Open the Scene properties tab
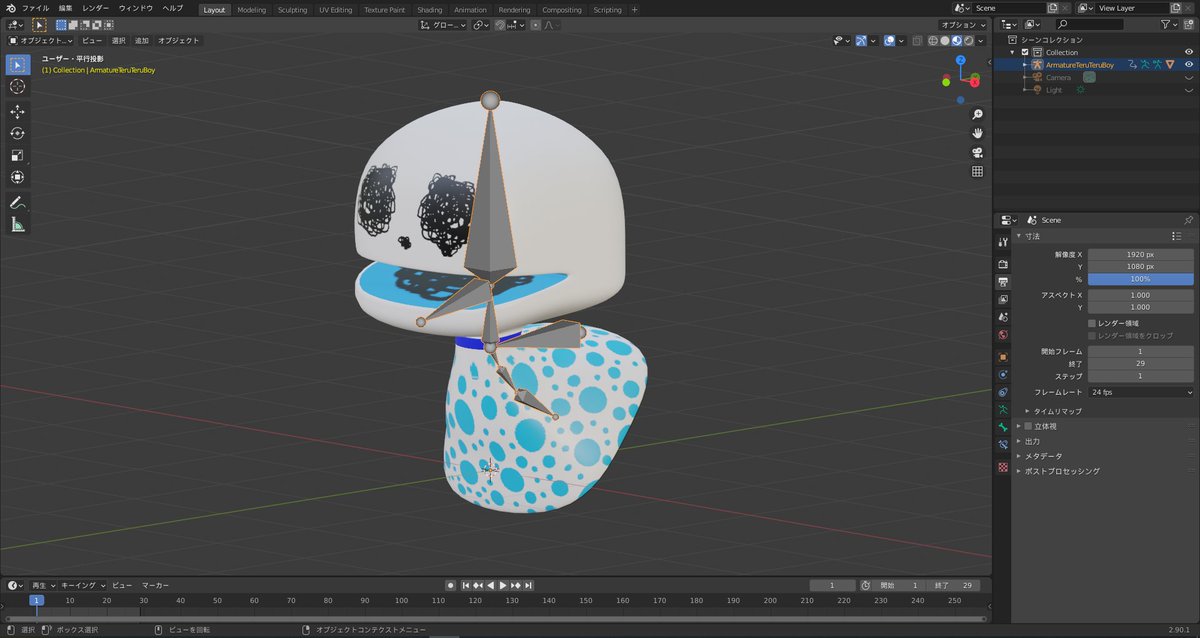1200x638 pixels. (x=1003, y=317)
